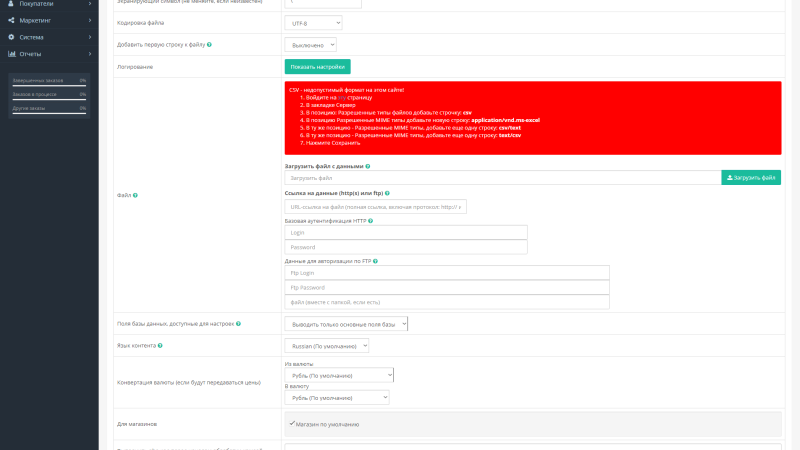
Task: Click help icon next to Файл label
Action: click(x=135, y=195)
